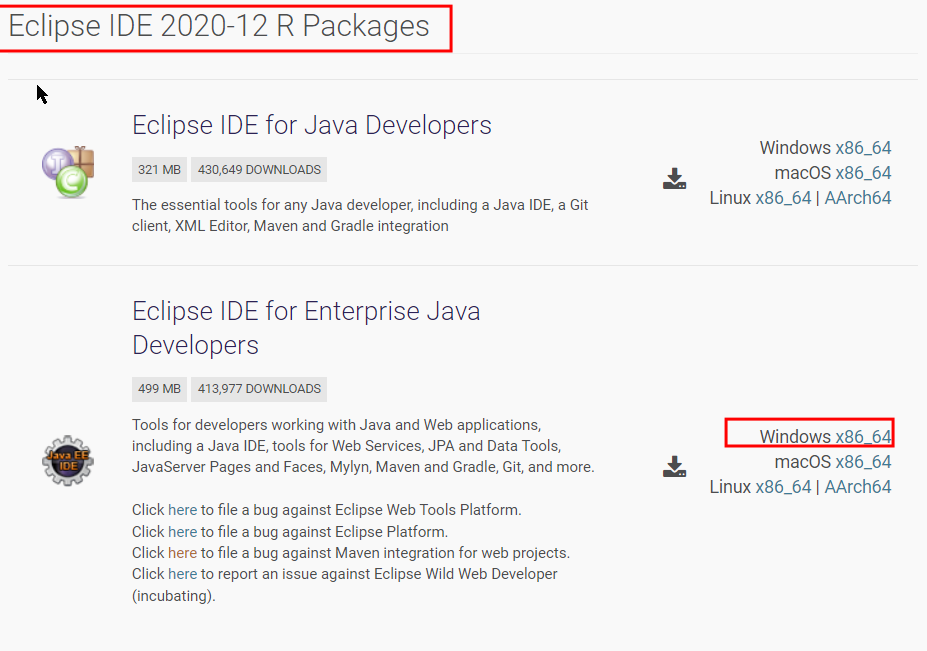Download Enterprise Java macOS x86_64 build
Screen dimensions: 927x651
click(x=863, y=462)
